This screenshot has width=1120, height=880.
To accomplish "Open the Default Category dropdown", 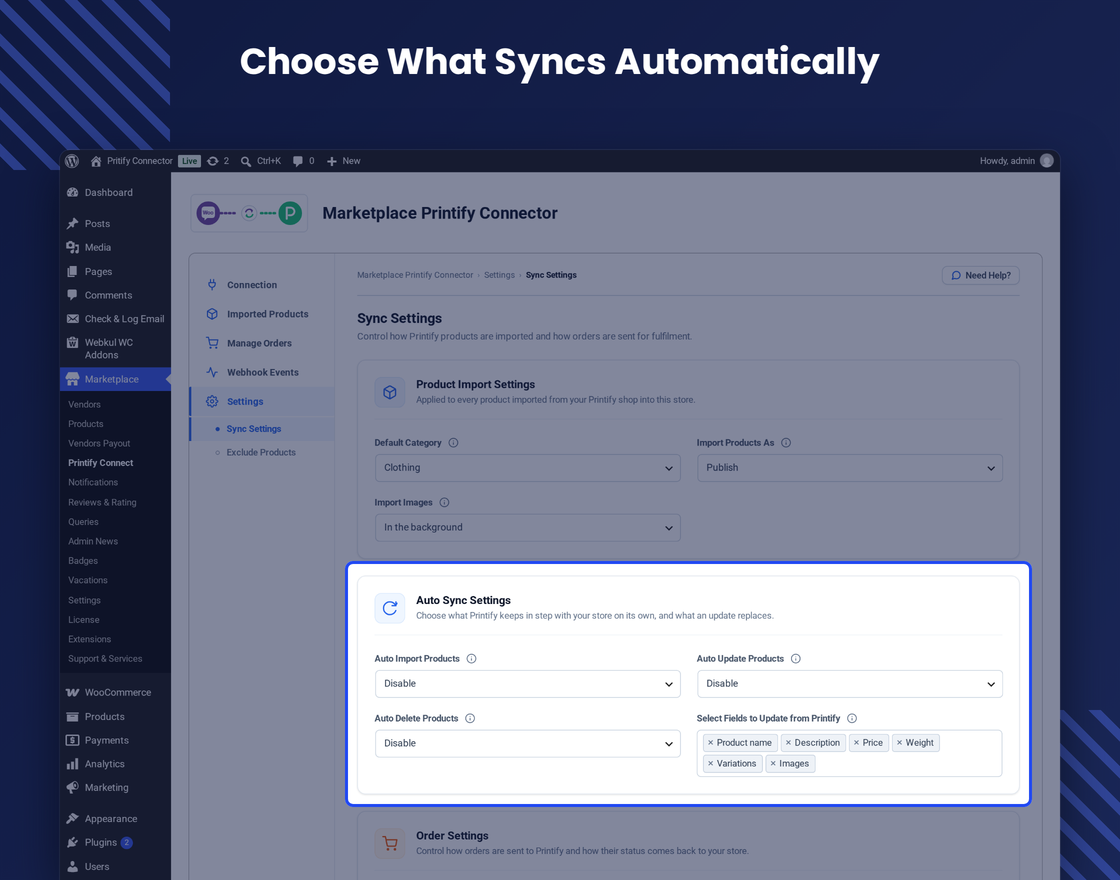I will tap(528, 468).
